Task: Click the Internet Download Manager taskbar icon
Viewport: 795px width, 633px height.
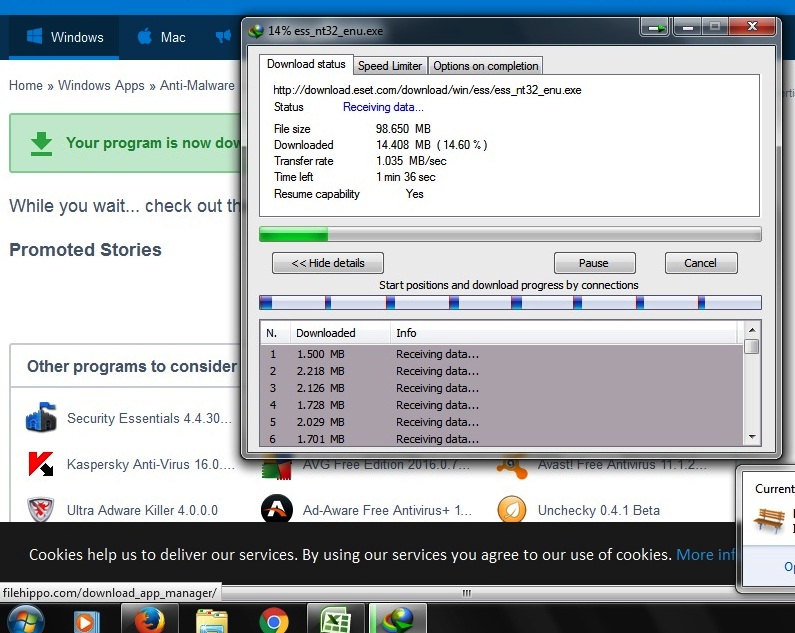Action: point(398,620)
